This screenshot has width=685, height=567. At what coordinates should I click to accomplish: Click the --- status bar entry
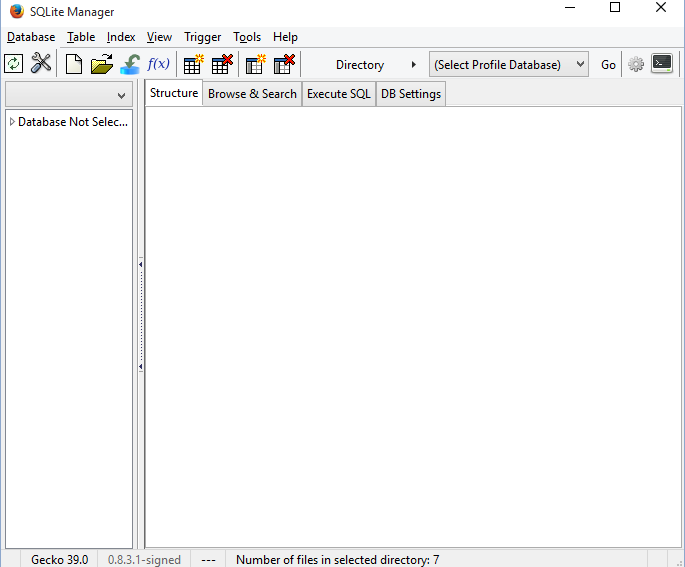click(x=208, y=560)
